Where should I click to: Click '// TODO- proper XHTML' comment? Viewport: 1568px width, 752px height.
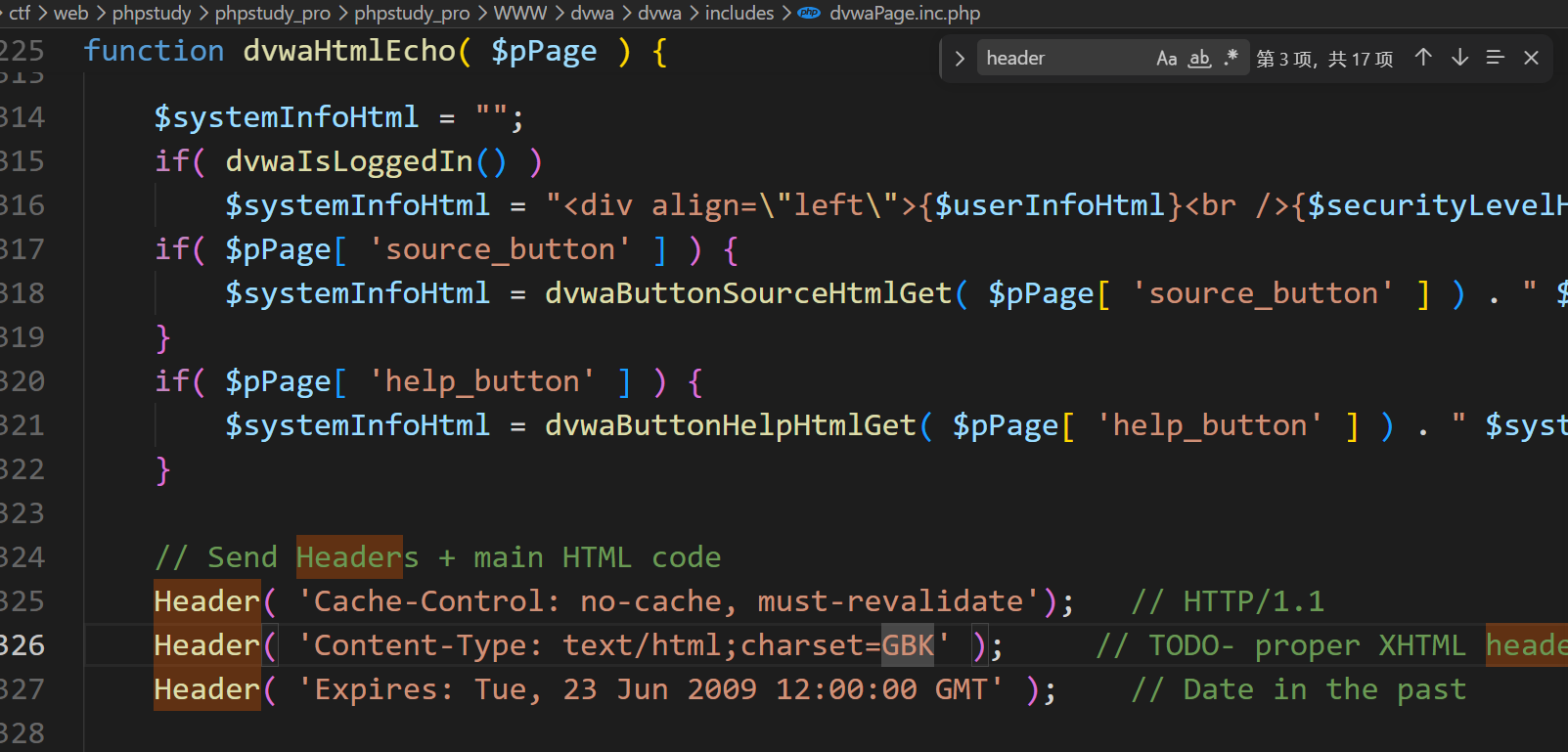[x=1281, y=645]
